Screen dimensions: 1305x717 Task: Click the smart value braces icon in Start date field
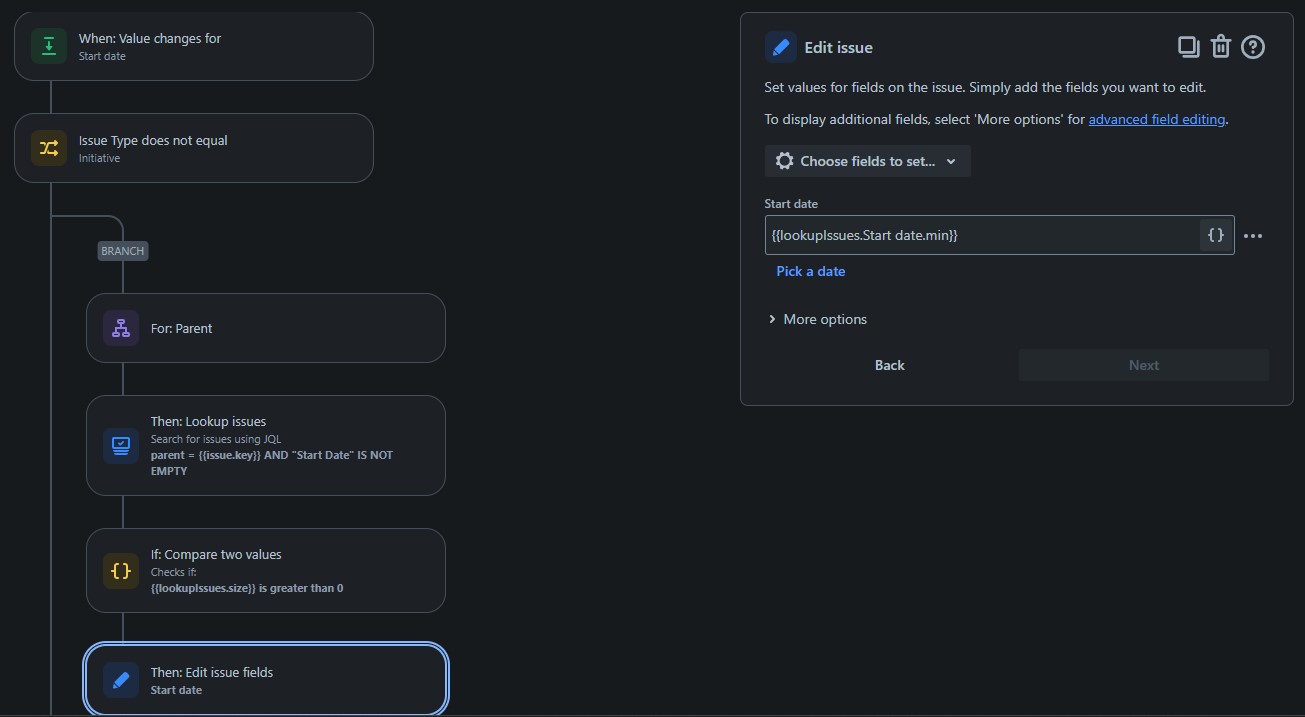(1216, 235)
